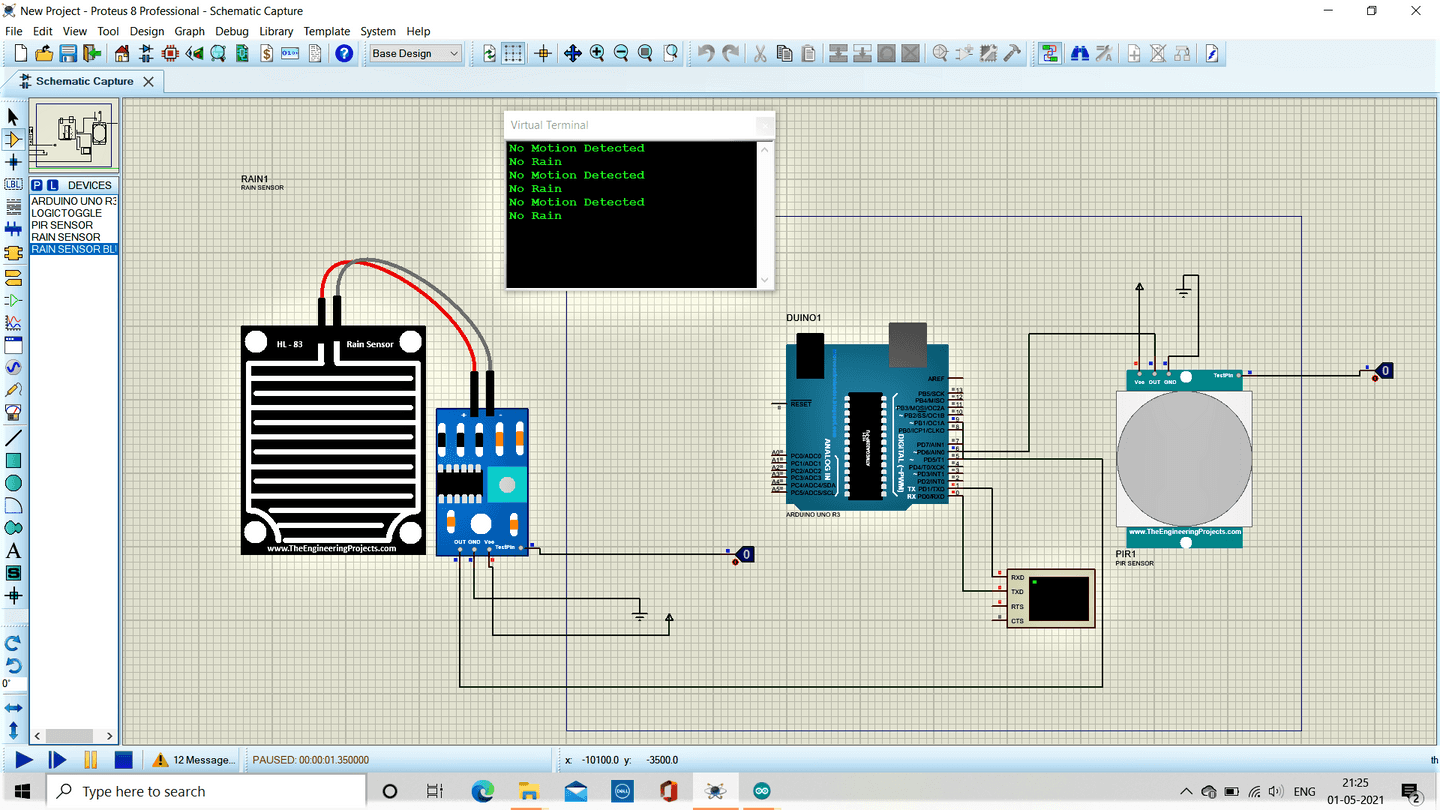
Task: Open the Graph menu
Action: [x=190, y=31]
